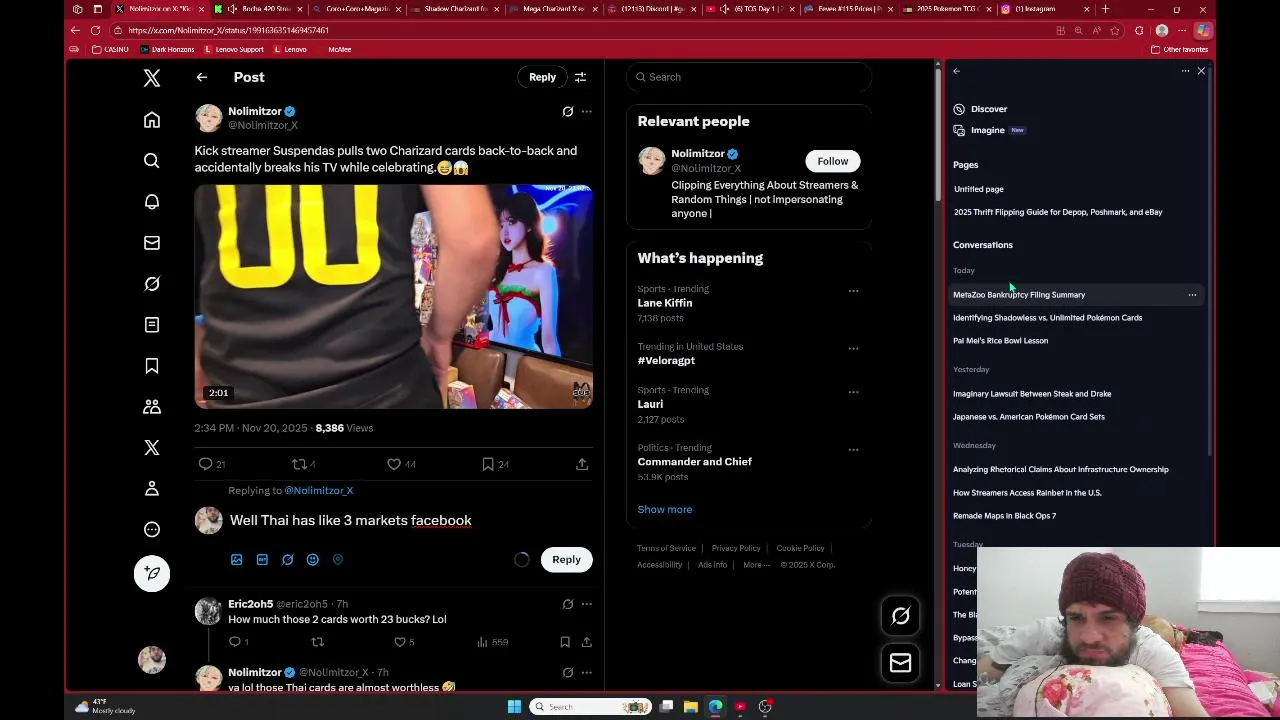
Task: Share the main Charizard post
Action: pos(582,464)
